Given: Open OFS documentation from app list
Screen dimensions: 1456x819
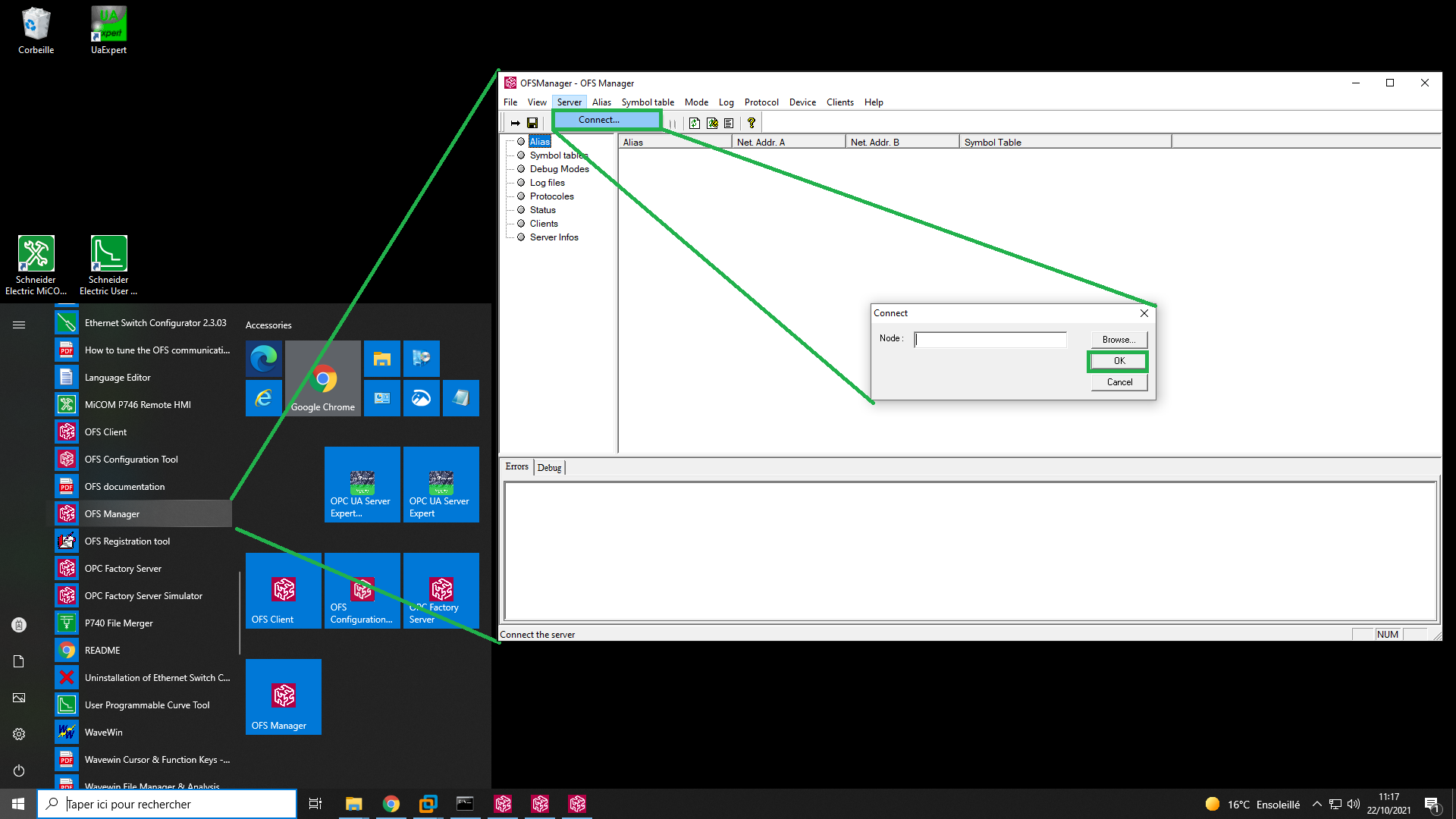Looking at the screenshot, I should (143, 487).
